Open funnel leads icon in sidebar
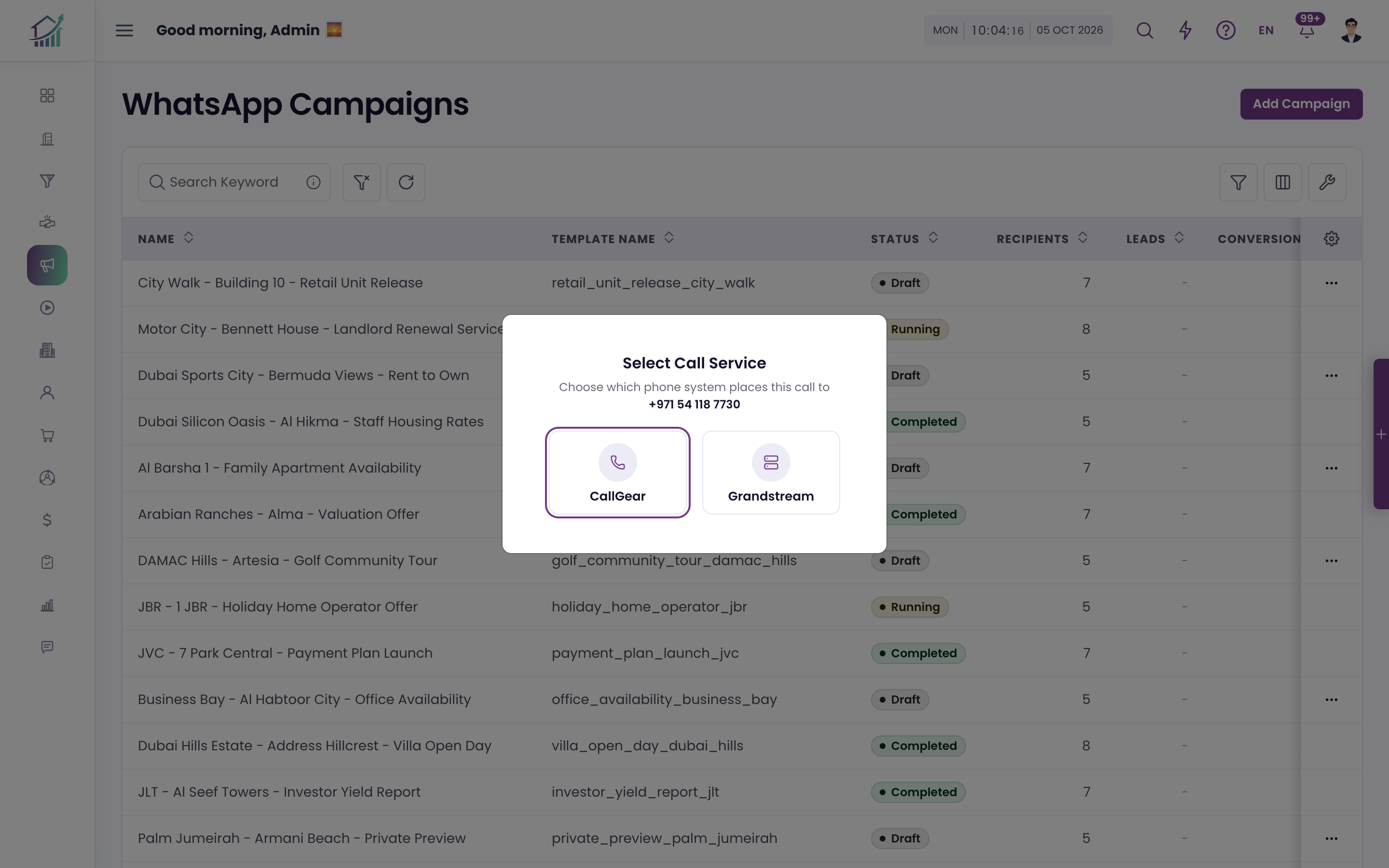Screen dimensions: 1389x868 pos(47,181)
